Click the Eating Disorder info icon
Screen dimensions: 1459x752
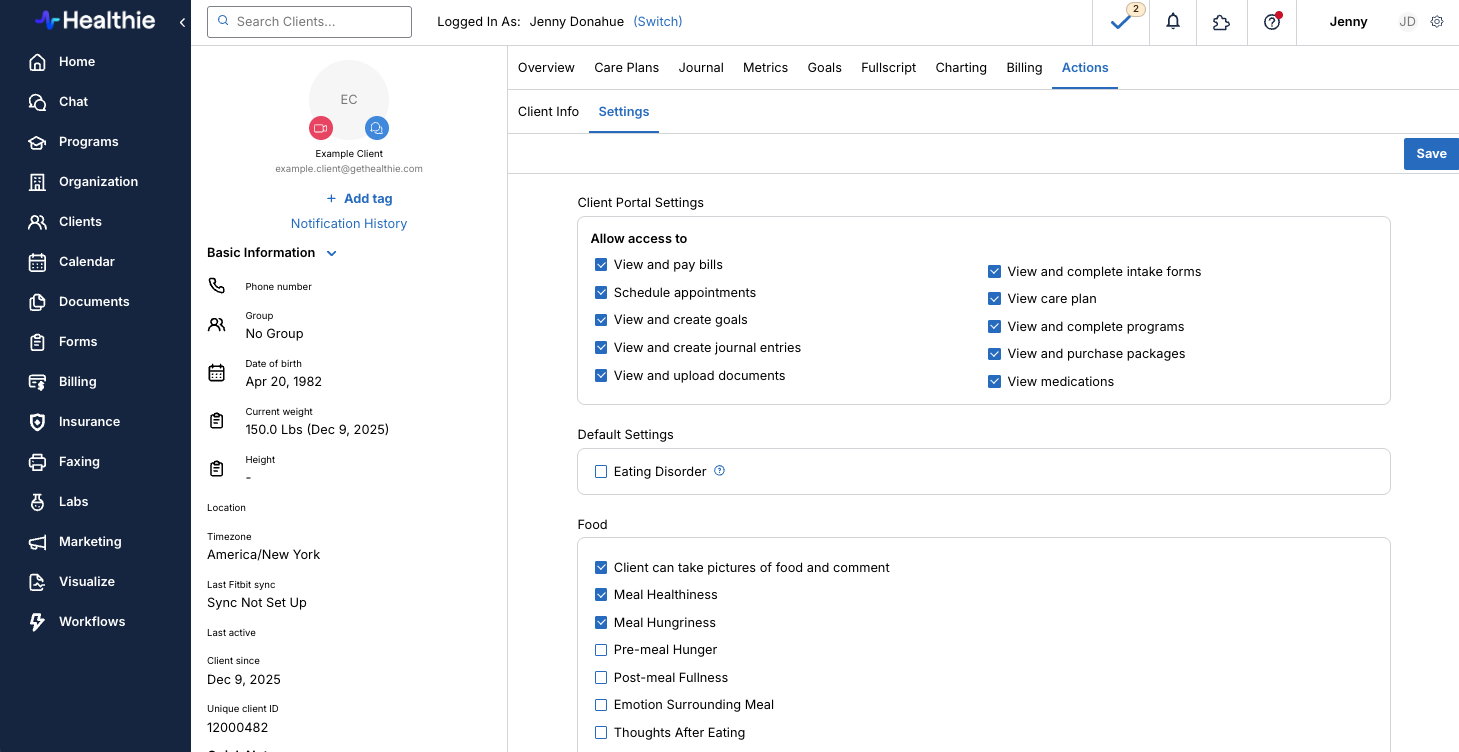pos(719,471)
